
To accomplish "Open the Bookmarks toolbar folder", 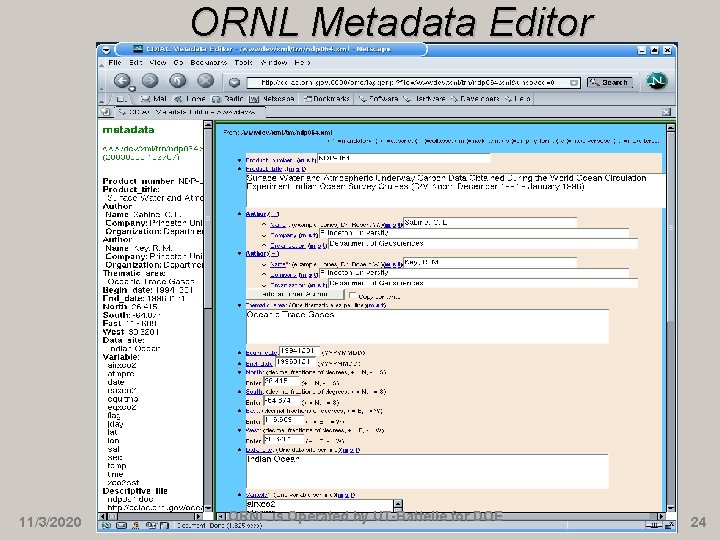I will click(326, 99).
